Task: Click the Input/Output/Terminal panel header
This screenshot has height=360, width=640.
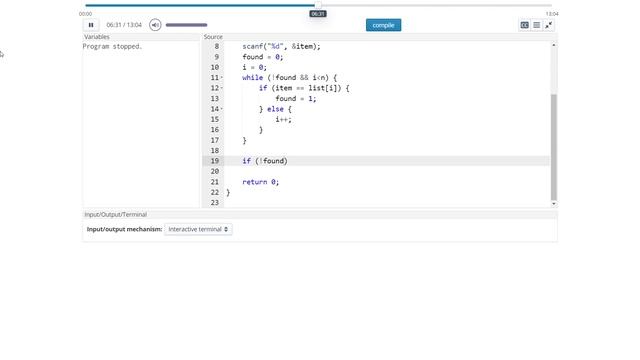Action: pos(320,214)
